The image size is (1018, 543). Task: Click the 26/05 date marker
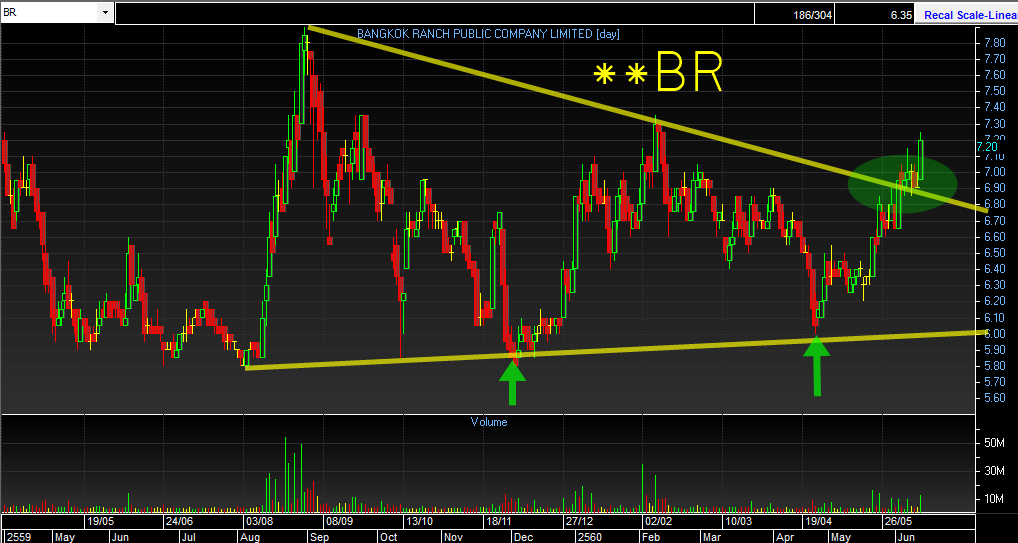point(898,522)
